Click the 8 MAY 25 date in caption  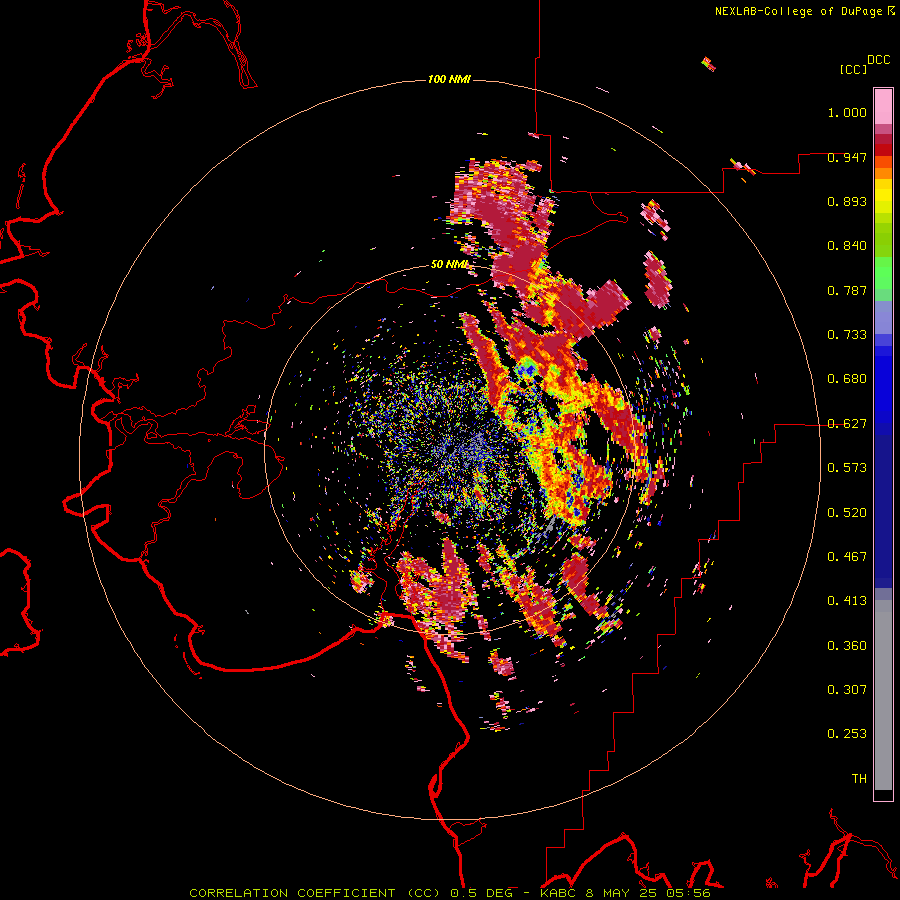(x=622, y=893)
